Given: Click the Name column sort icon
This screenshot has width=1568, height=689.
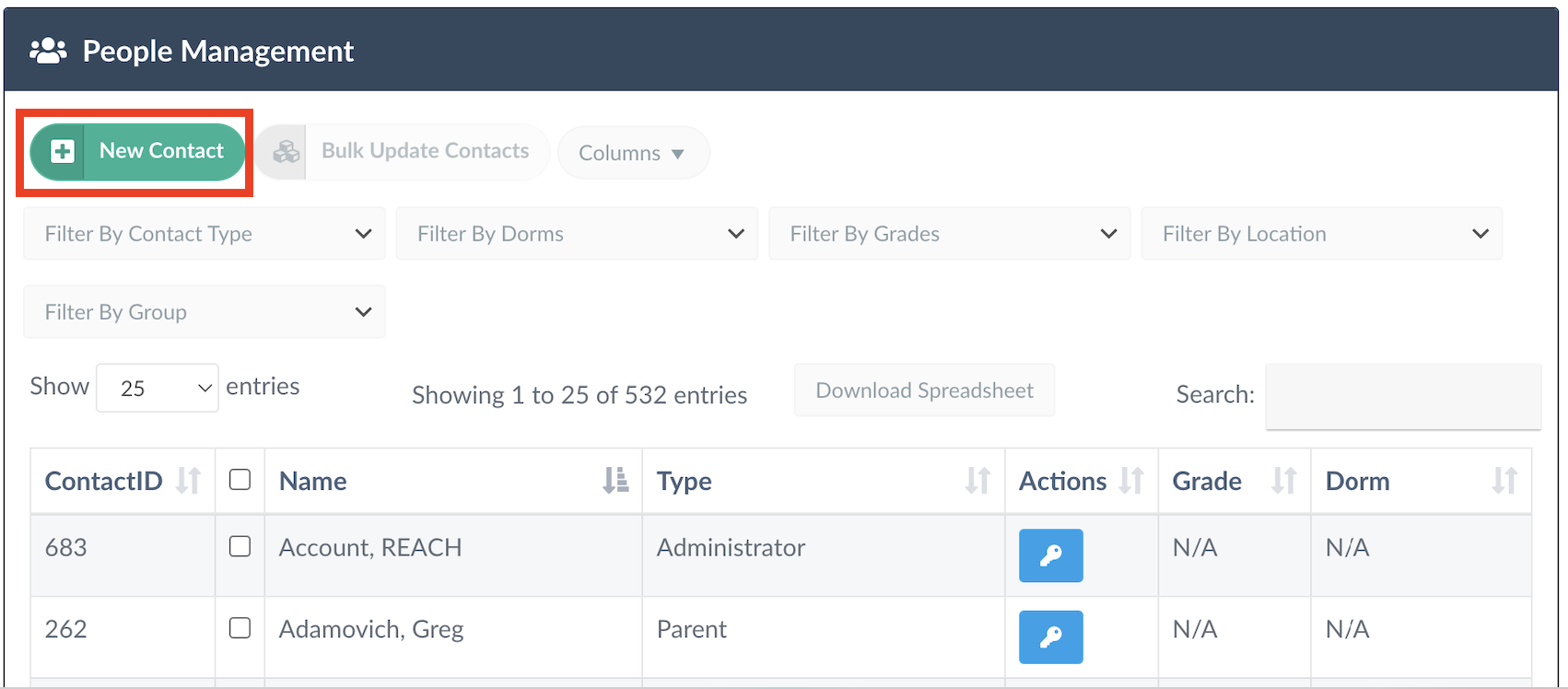Looking at the screenshot, I should coord(615,481).
